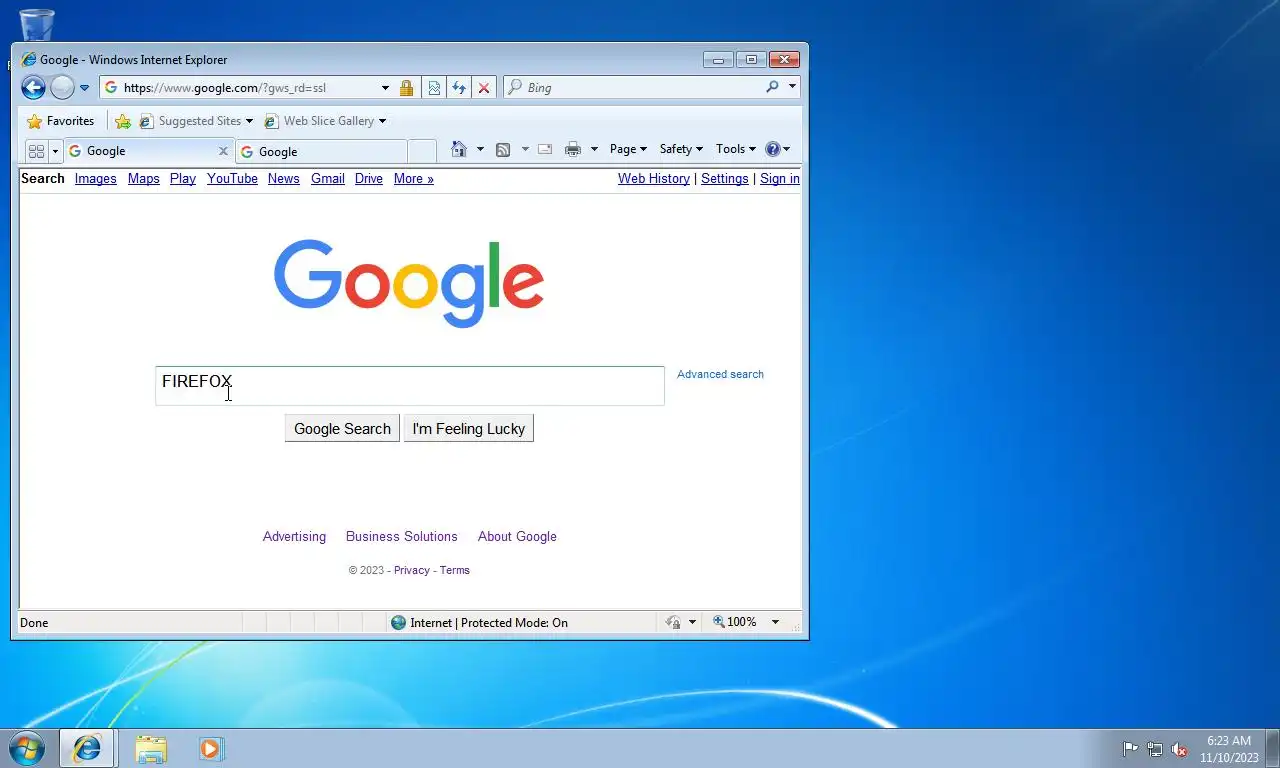The width and height of the screenshot is (1280, 768).
Task: Open the Print options dropdown arrow
Action: click(x=594, y=149)
